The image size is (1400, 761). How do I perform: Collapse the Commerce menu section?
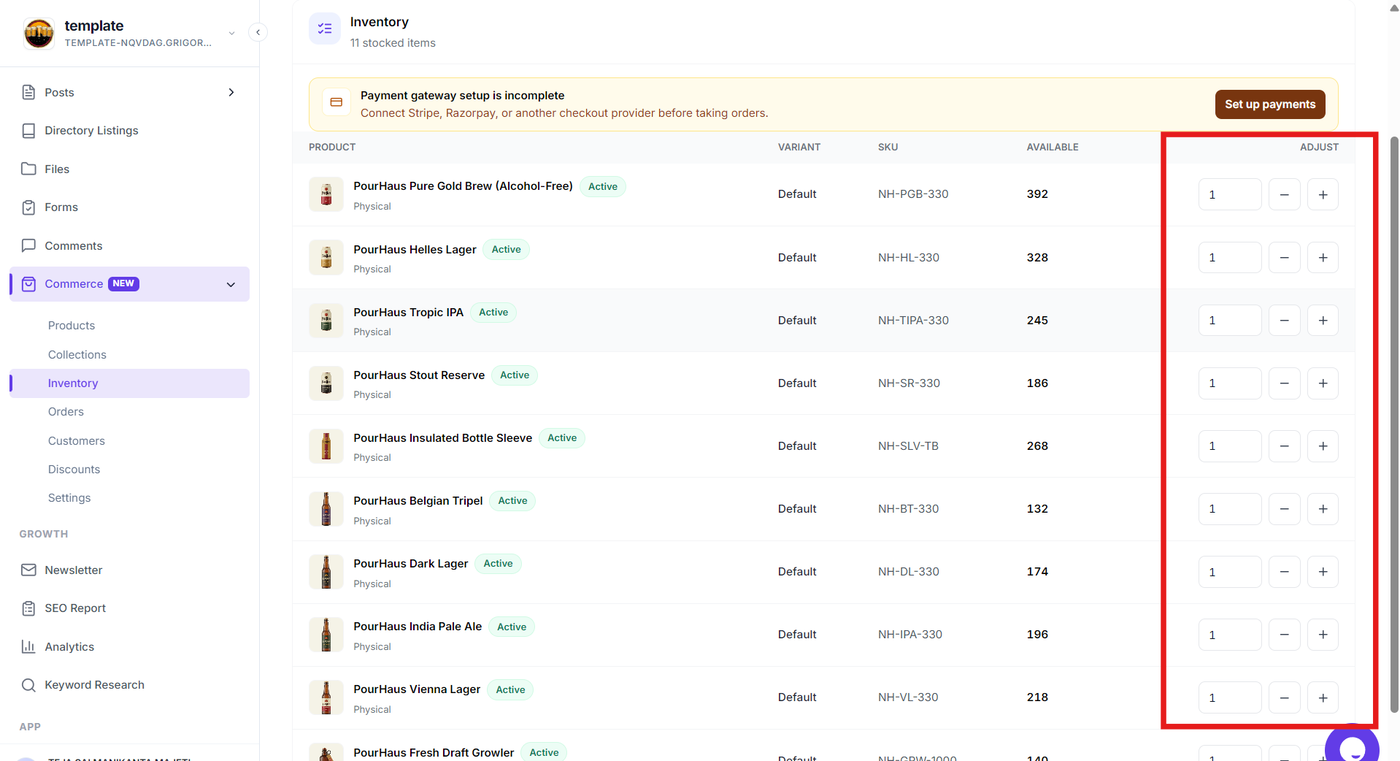point(231,284)
